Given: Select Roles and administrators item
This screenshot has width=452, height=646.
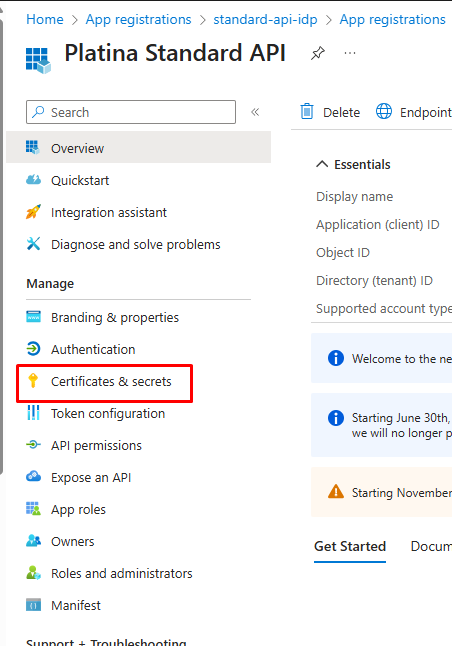Looking at the screenshot, I should point(122,573).
